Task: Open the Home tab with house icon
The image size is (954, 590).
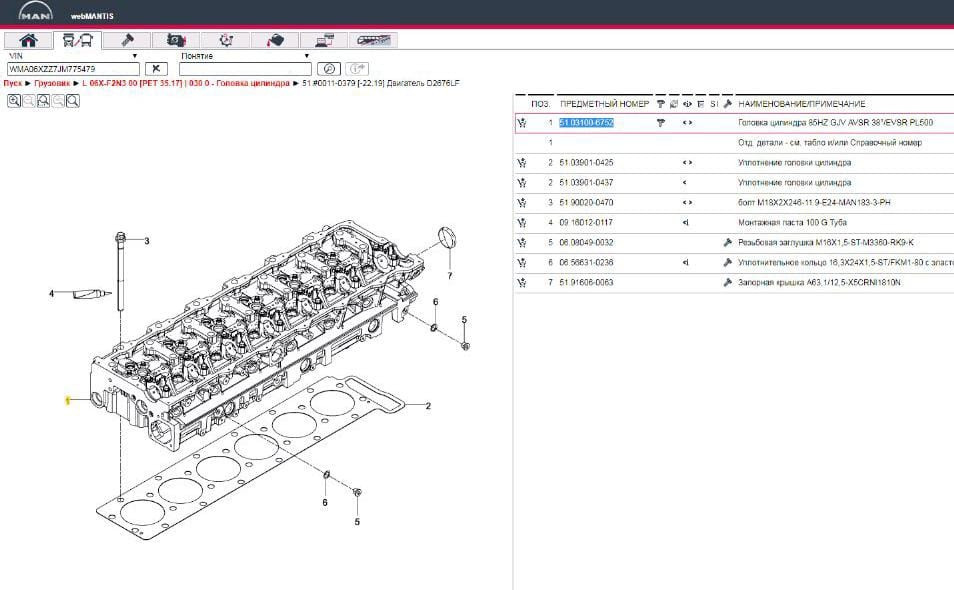Action: coord(29,40)
